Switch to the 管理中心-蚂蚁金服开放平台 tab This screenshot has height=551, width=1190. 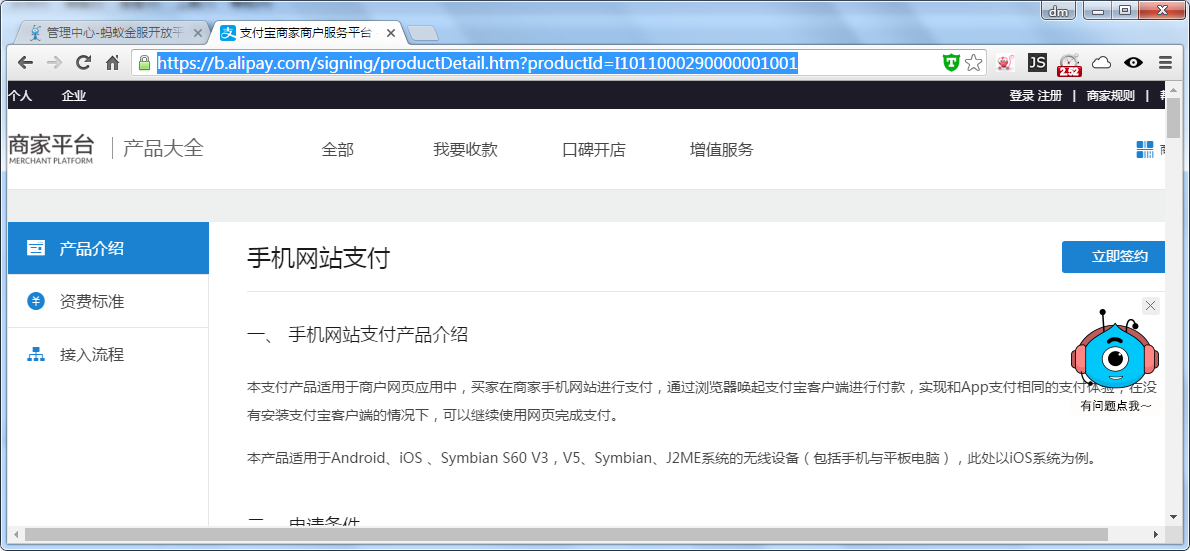tap(114, 33)
